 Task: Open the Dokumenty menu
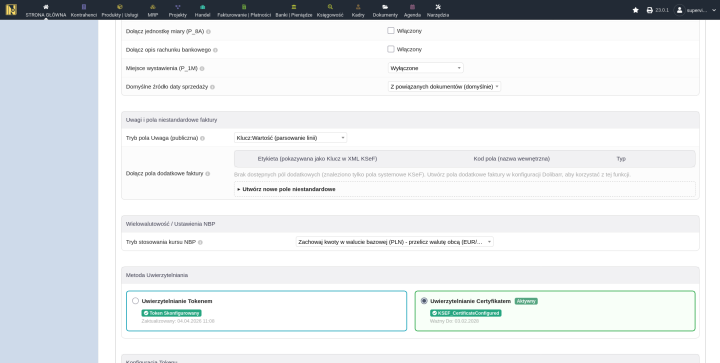coord(385,11)
